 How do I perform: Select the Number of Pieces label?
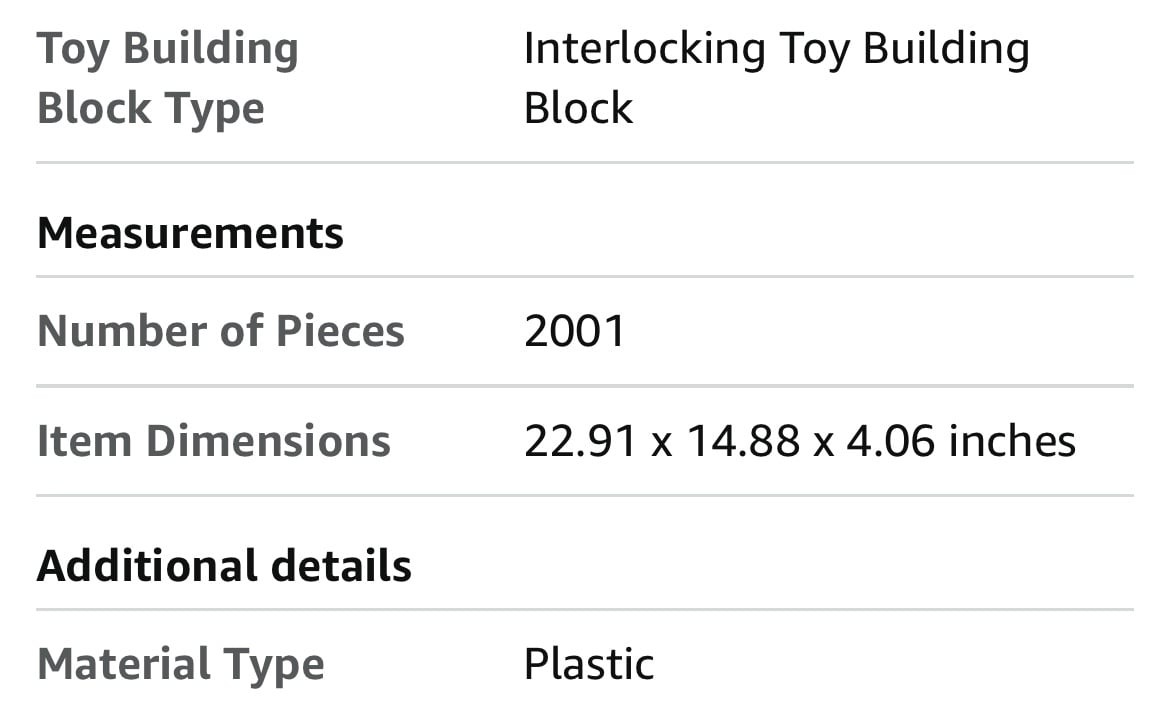coord(221,330)
